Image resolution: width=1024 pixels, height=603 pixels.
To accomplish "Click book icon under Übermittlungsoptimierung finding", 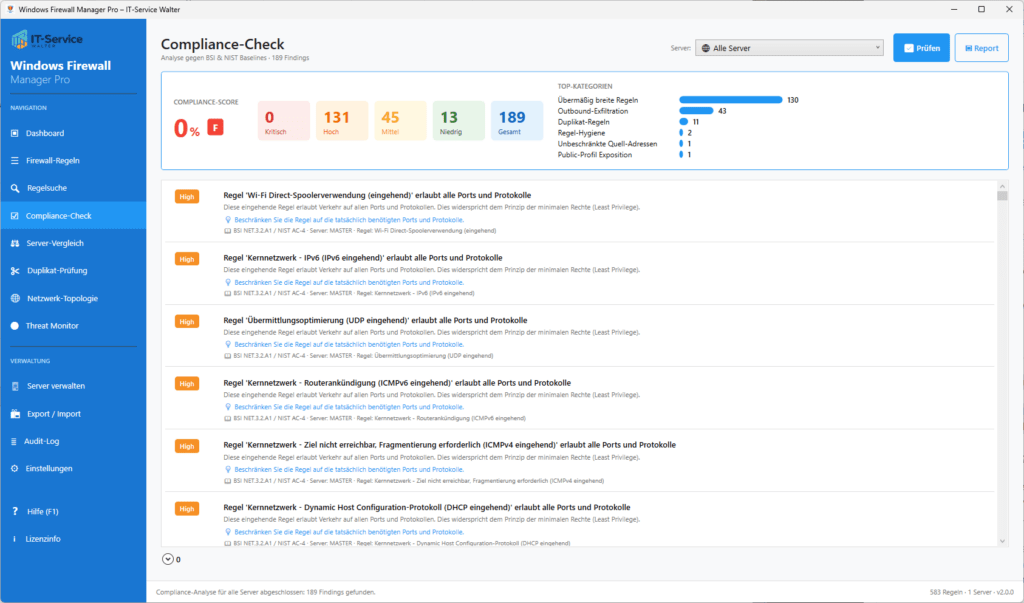I will (227, 356).
